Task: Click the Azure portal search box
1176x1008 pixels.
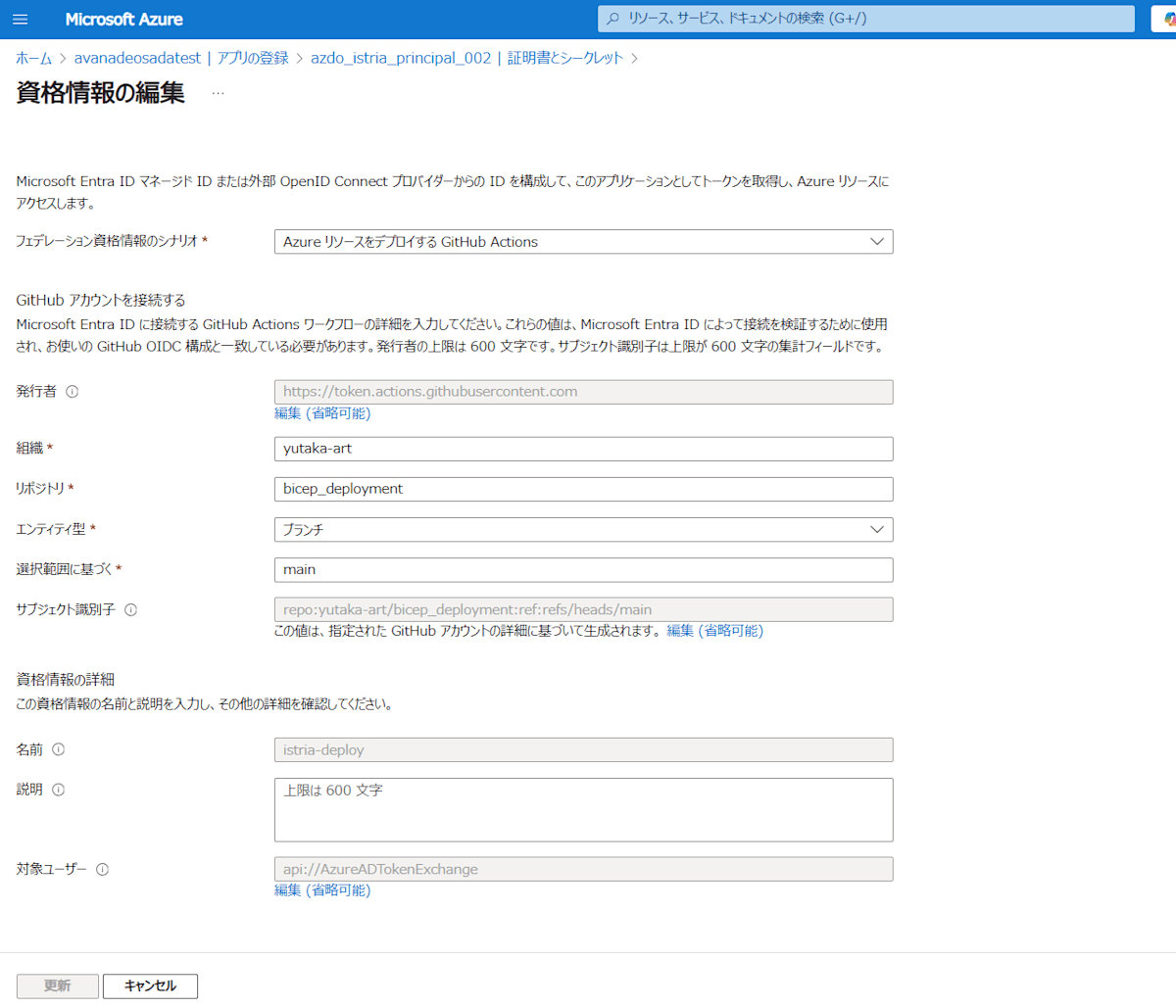Action: click(866, 19)
